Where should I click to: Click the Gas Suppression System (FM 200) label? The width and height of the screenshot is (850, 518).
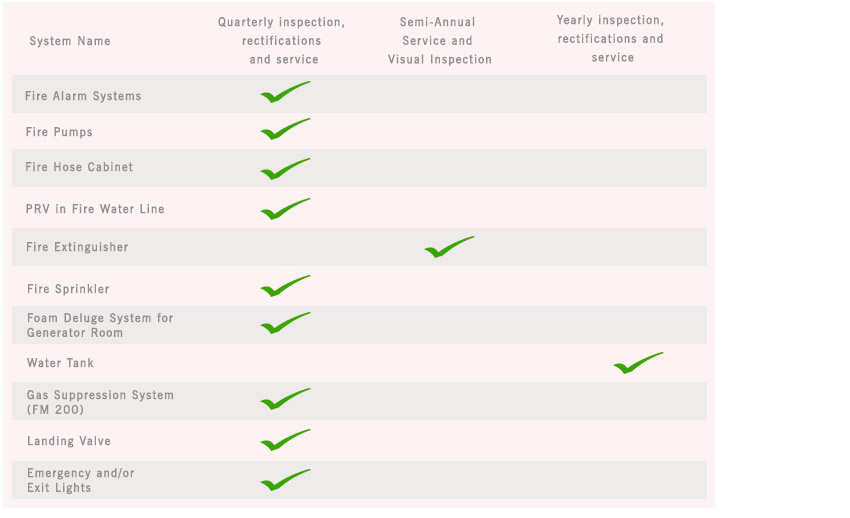point(100,402)
